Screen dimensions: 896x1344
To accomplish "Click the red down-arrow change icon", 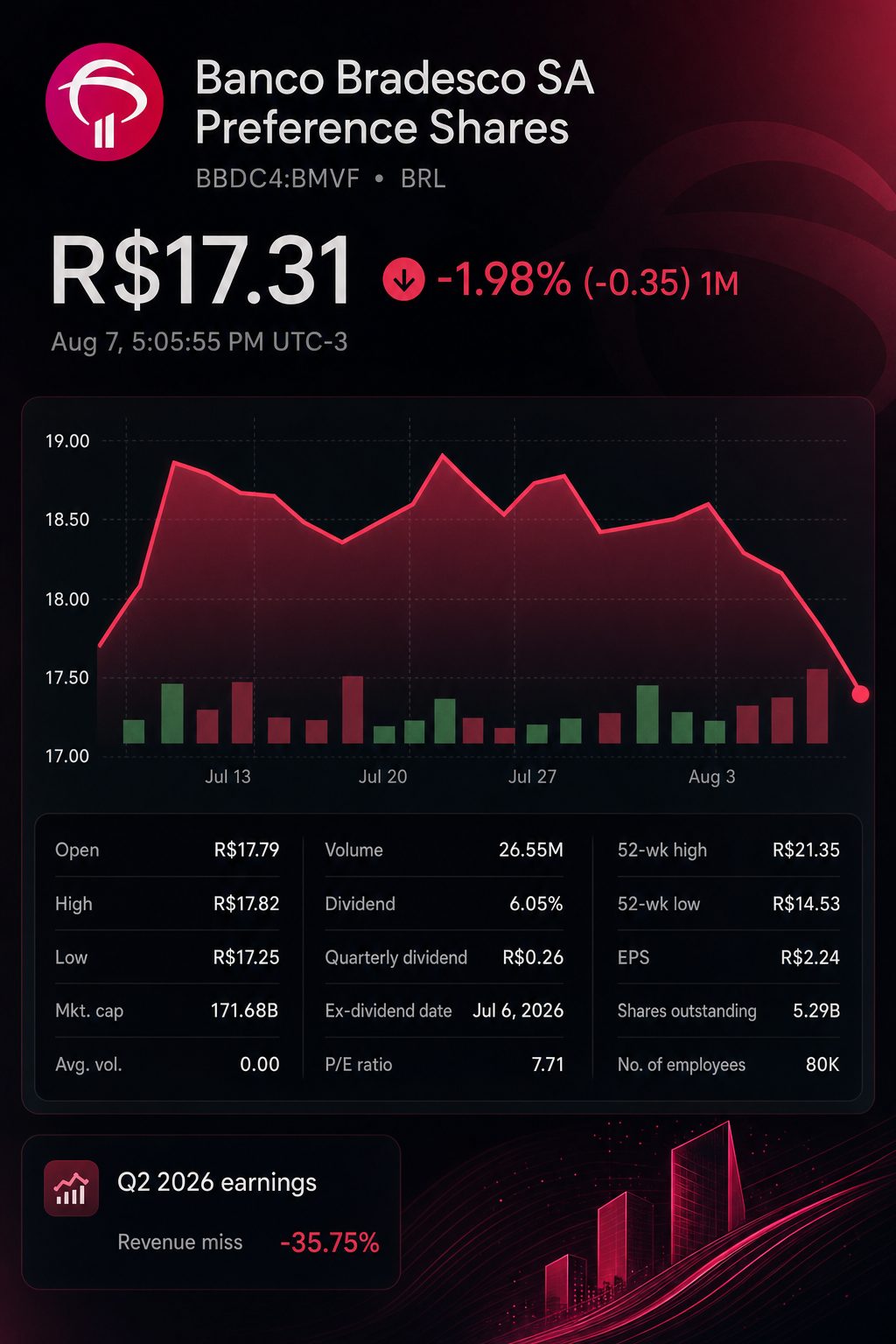I will pos(403,281).
